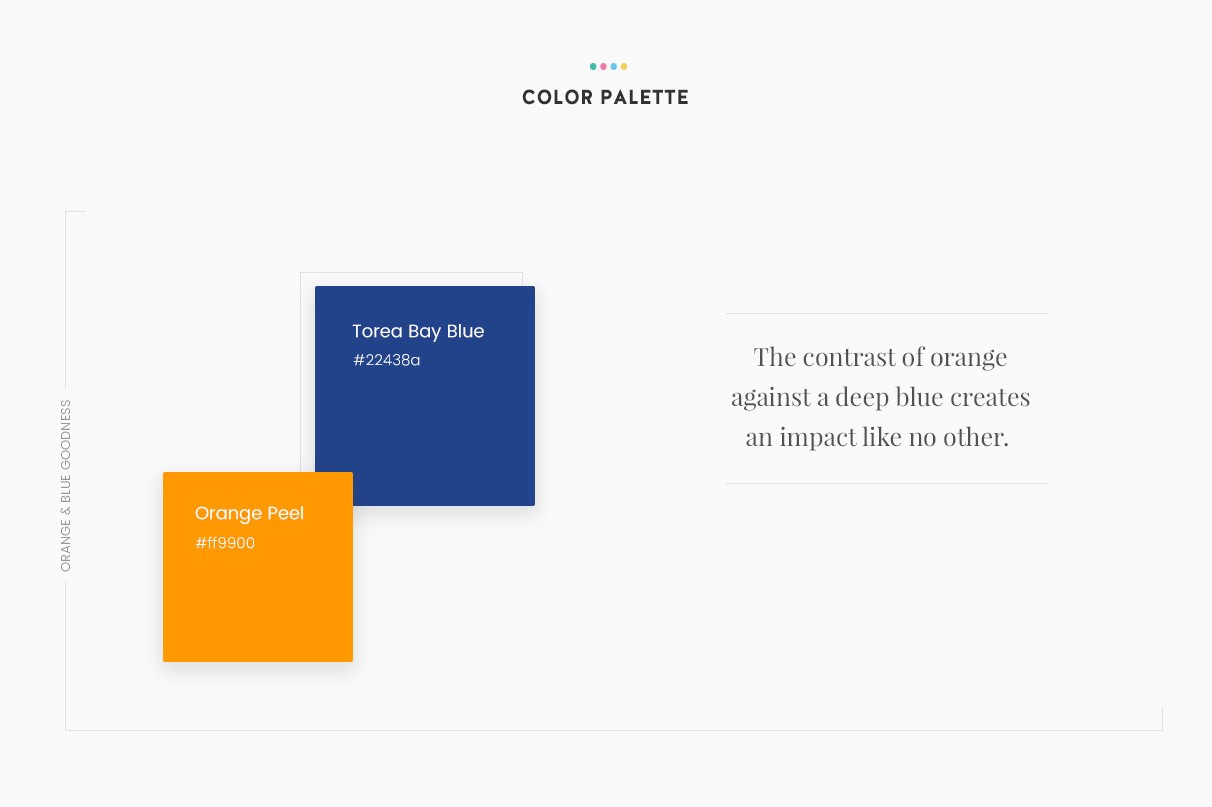
Task: Select the word COLOR in the heading
Action: tap(555, 98)
